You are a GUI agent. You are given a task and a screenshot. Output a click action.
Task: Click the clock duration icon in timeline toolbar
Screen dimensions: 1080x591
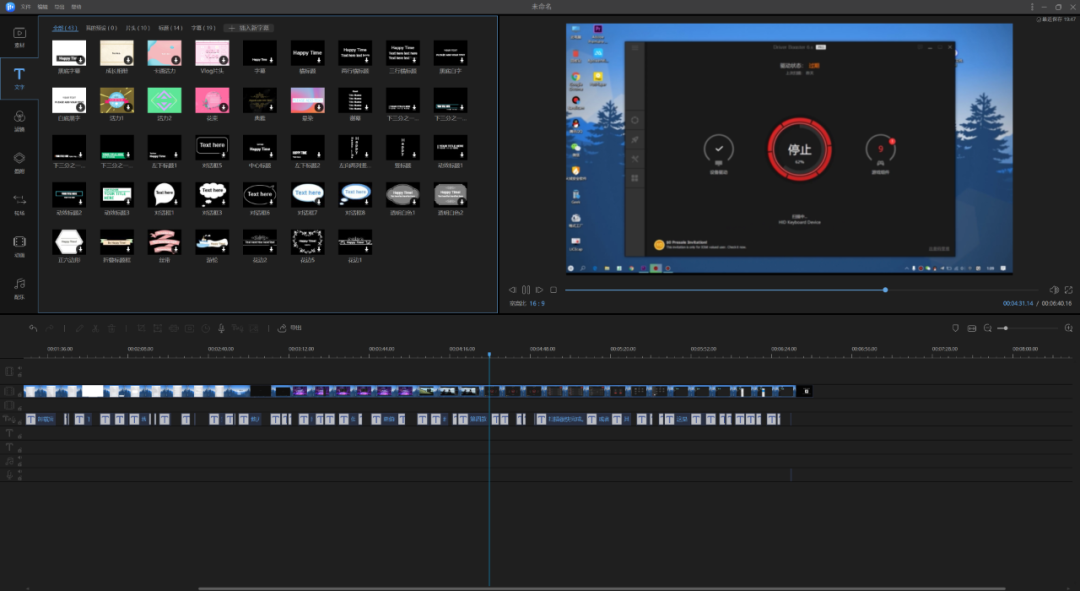(x=205, y=328)
